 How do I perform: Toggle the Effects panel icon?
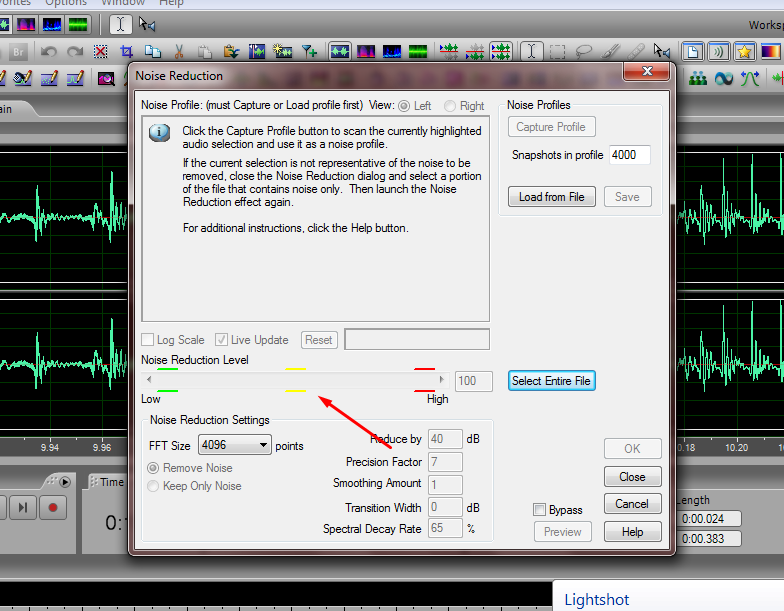coord(718,52)
